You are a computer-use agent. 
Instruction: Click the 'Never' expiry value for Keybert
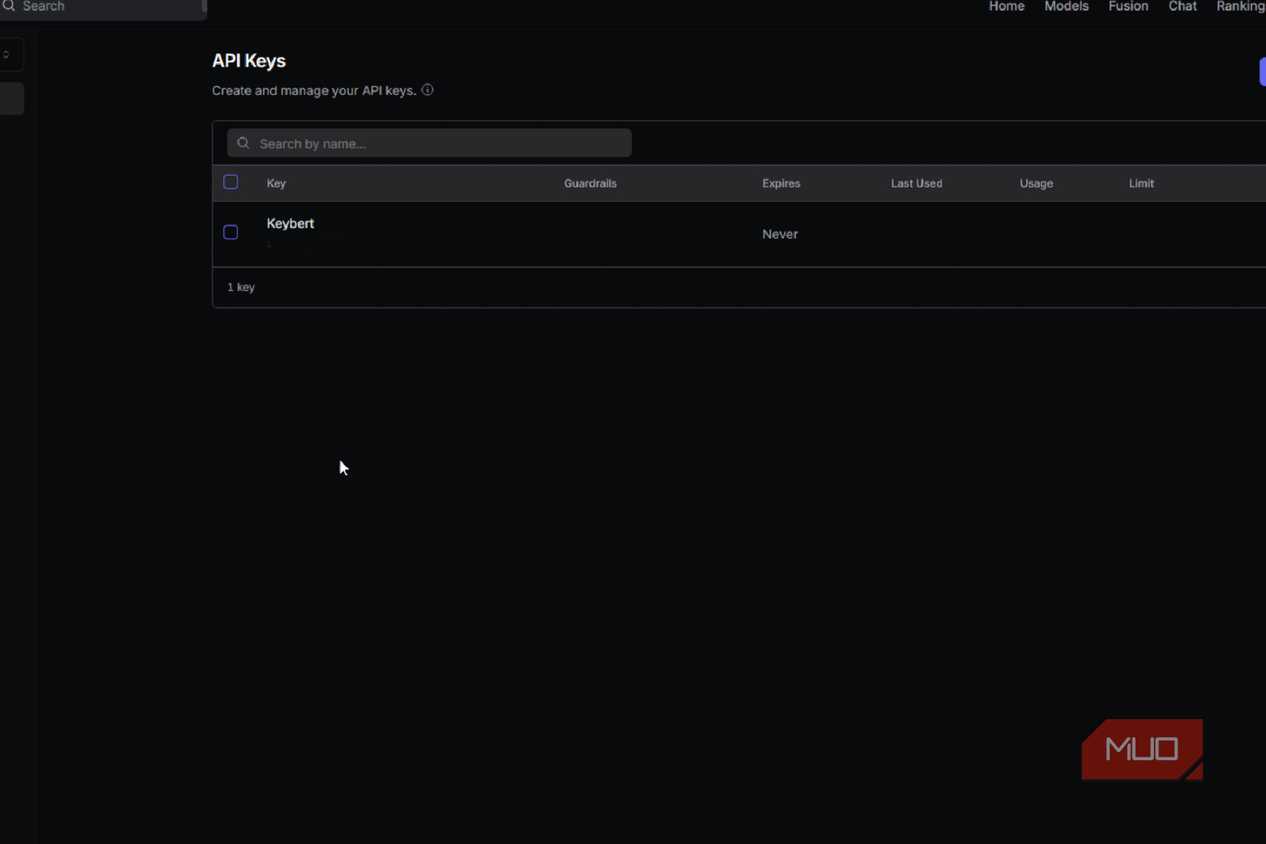(x=780, y=234)
